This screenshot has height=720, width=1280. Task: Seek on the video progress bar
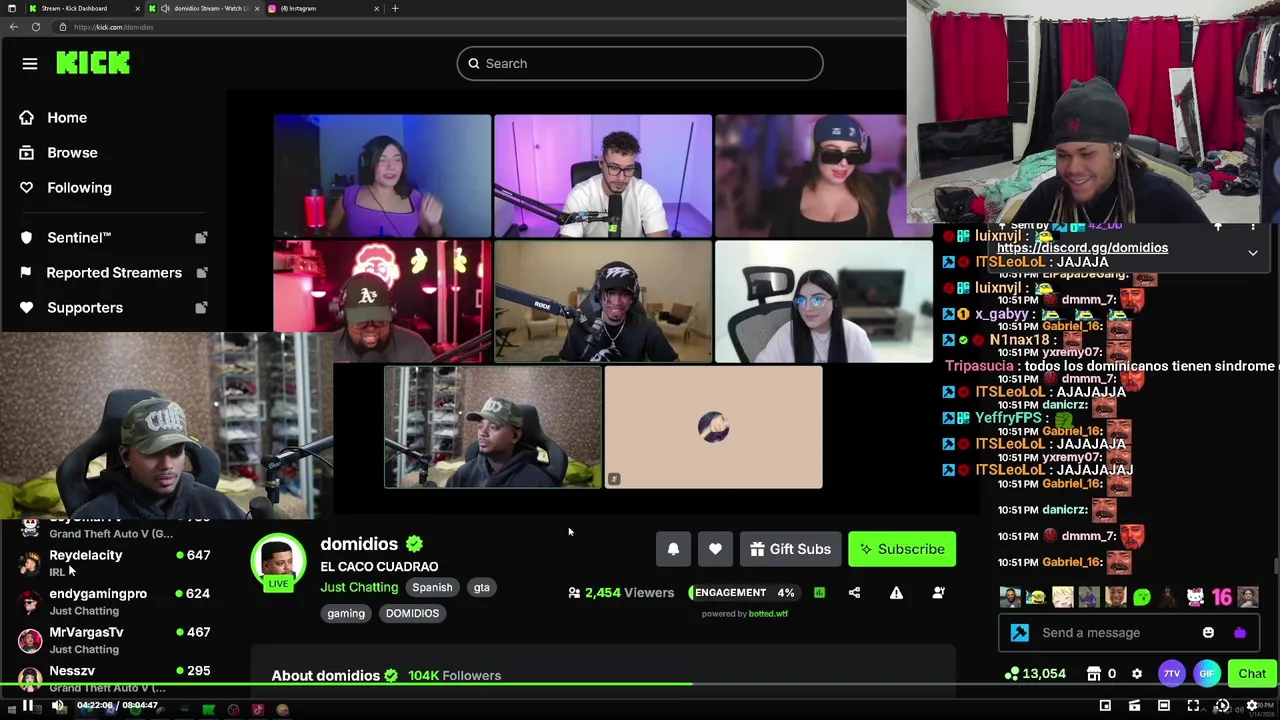[640, 685]
